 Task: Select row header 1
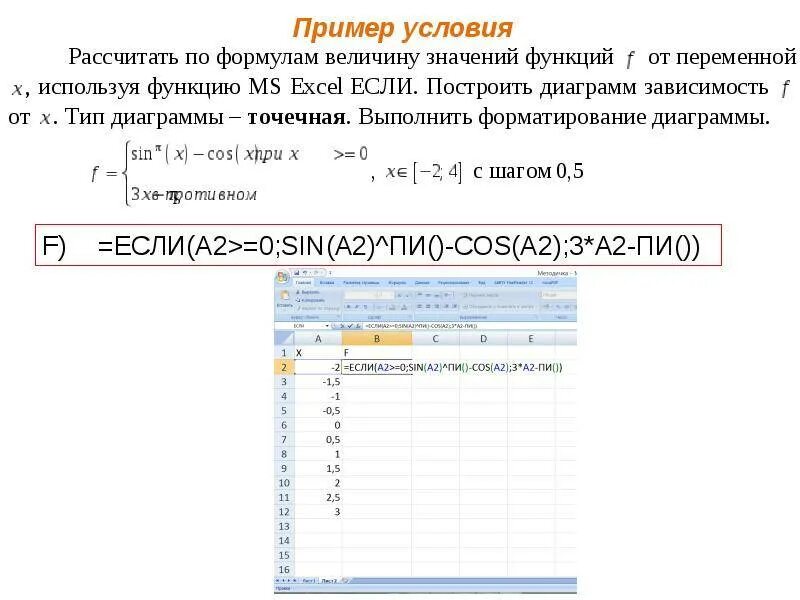tap(284, 353)
